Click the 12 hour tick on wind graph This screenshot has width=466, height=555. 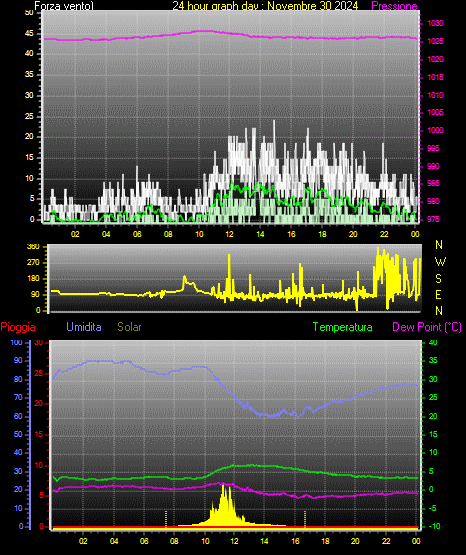(x=229, y=234)
